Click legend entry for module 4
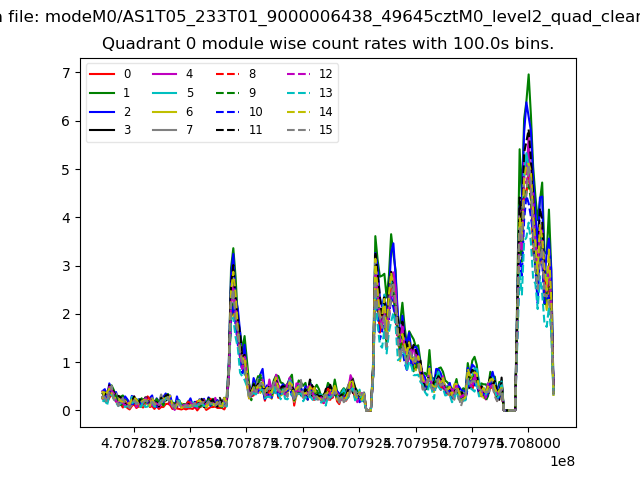This screenshot has height=480, width=640. pyautogui.click(x=173, y=74)
